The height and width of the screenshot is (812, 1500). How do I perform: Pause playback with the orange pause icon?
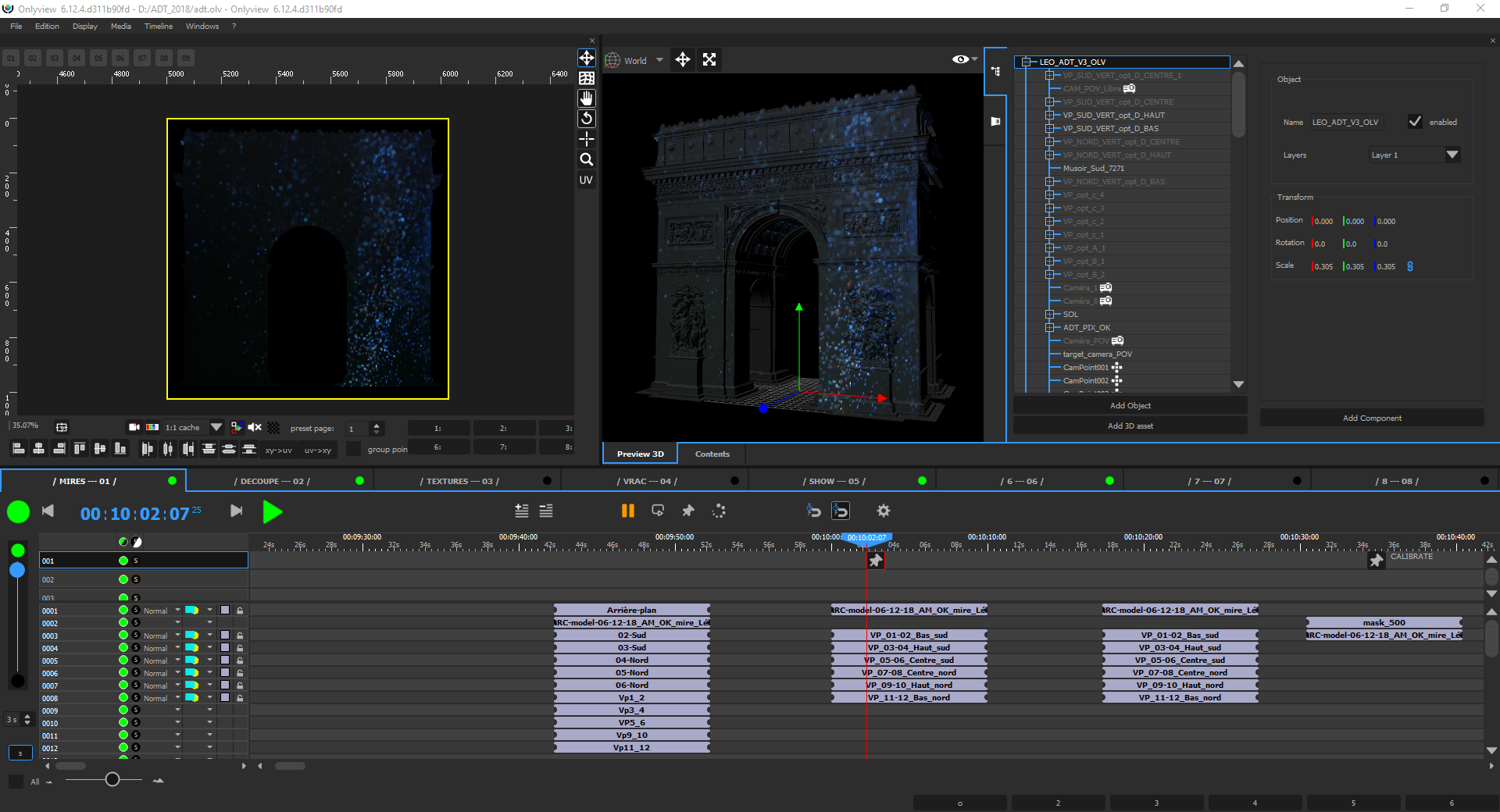[627, 511]
